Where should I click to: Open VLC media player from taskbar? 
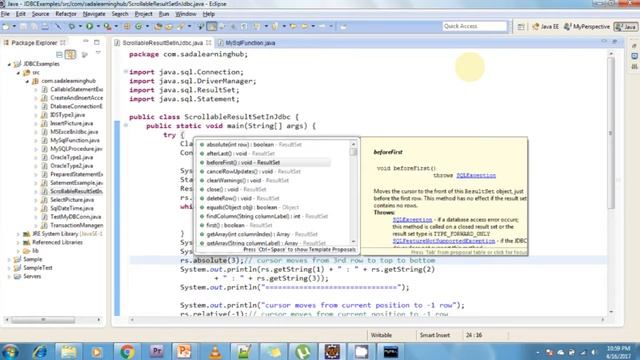(215, 351)
